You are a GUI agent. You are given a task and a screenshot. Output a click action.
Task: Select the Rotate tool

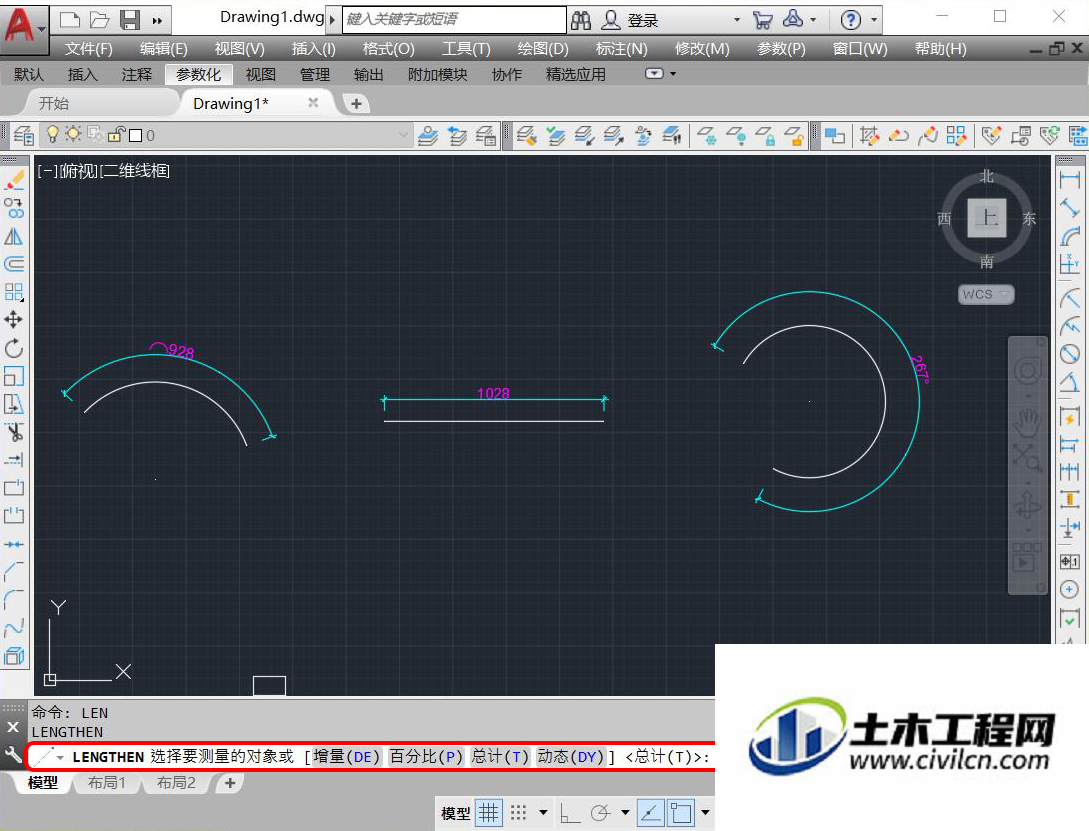coord(14,348)
